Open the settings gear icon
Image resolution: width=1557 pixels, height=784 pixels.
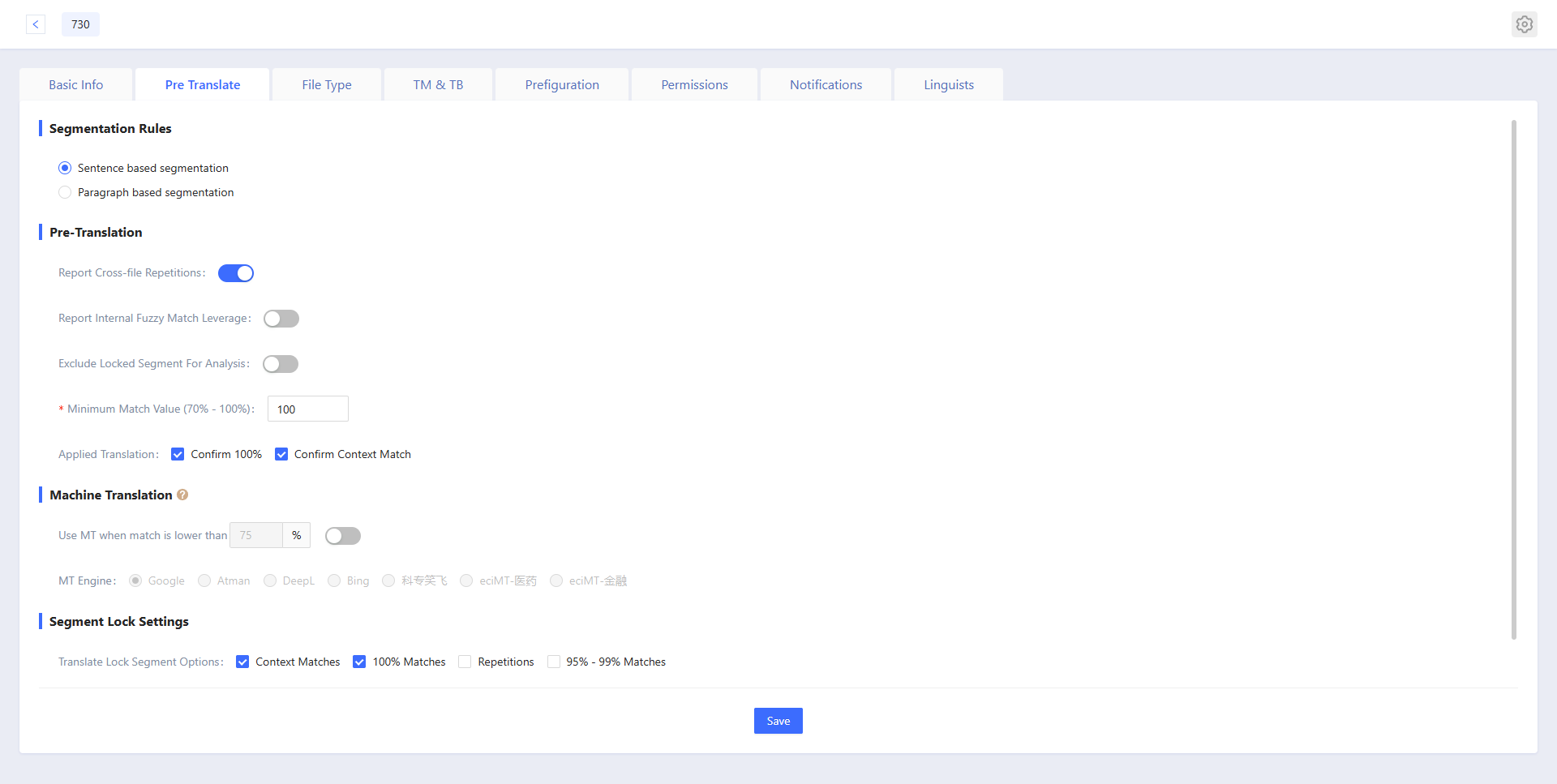[1525, 24]
